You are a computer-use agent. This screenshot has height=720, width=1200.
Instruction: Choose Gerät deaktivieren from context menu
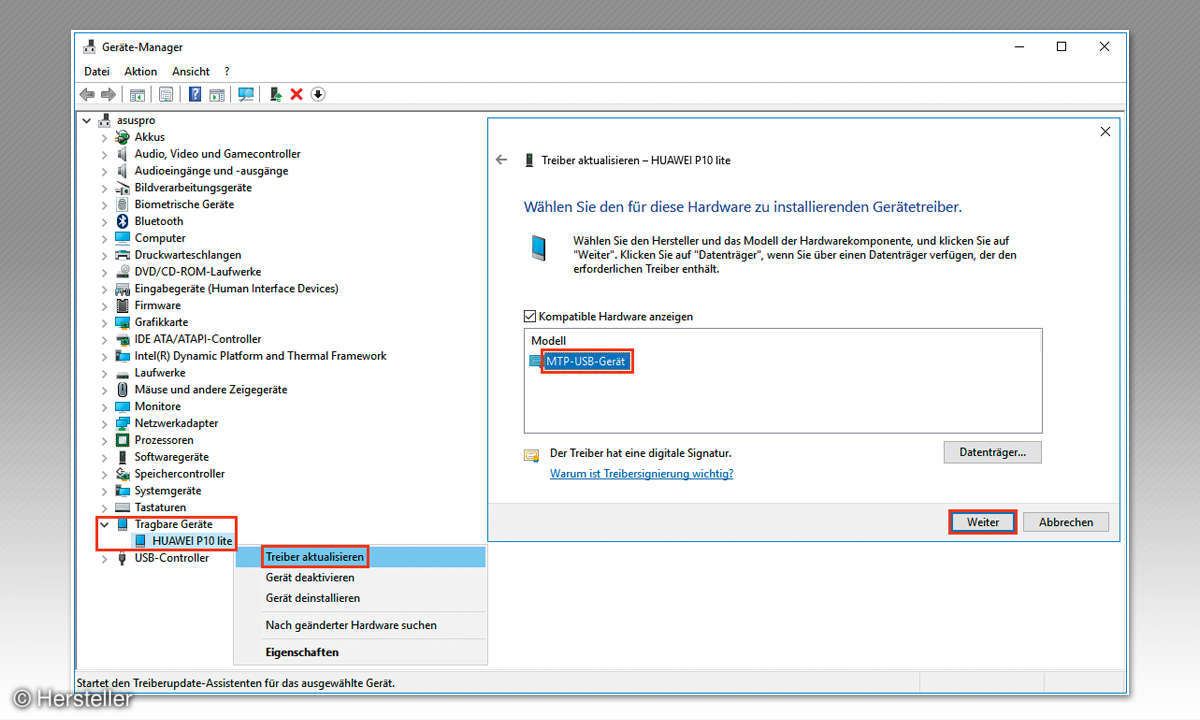[x=360, y=577]
